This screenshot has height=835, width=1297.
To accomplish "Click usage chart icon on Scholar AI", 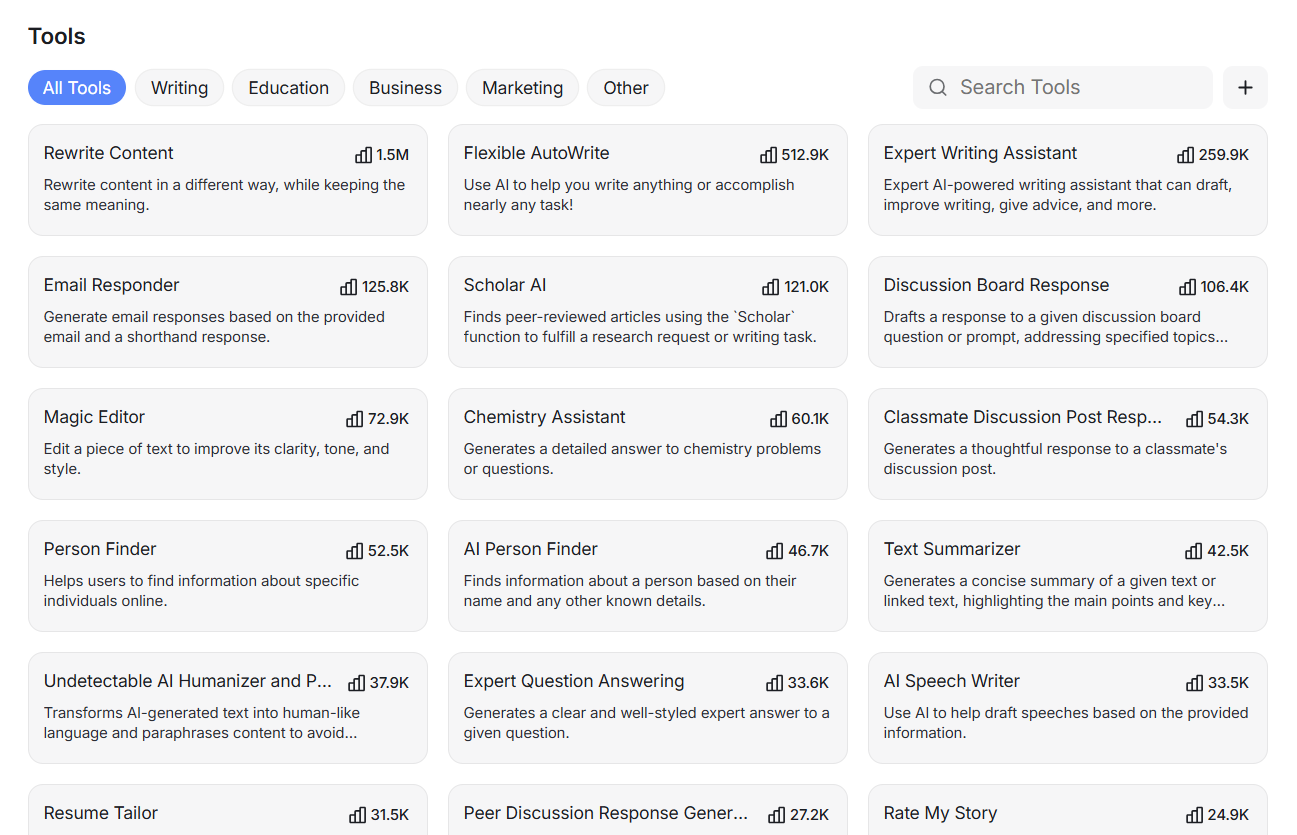I will (771, 287).
